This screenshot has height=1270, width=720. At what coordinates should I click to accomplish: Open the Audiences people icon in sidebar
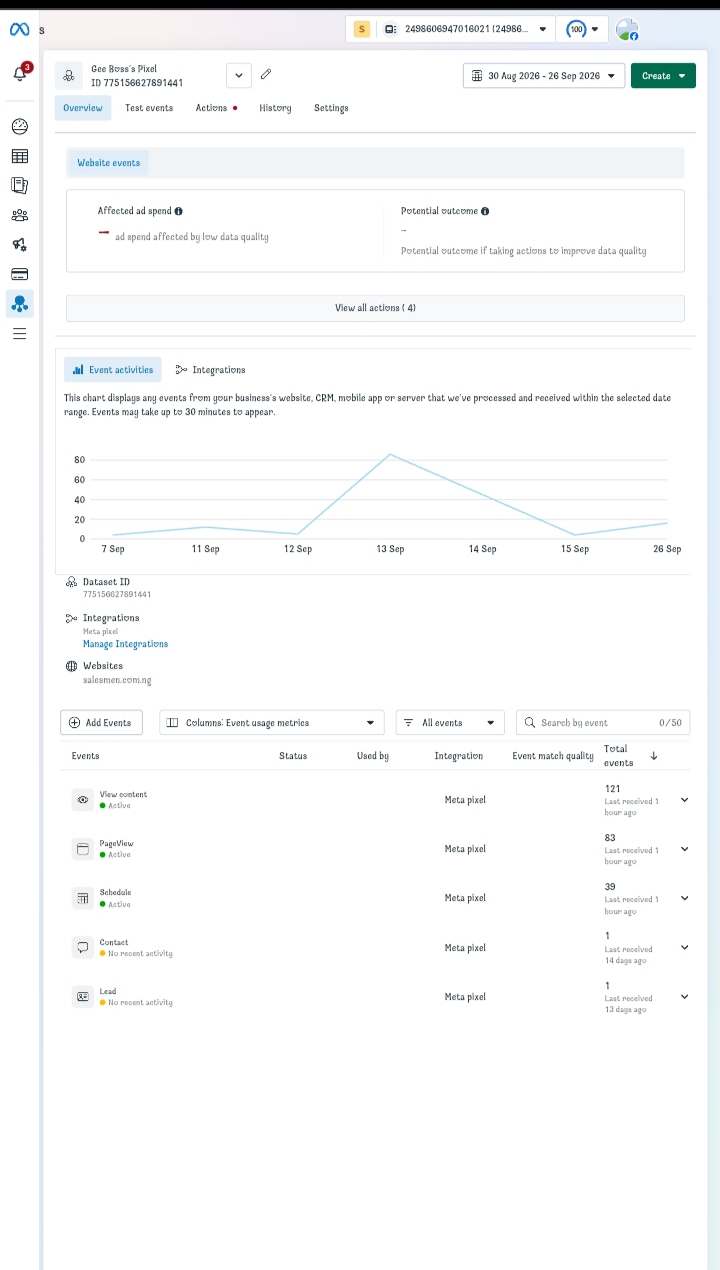click(x=20, y=215)
